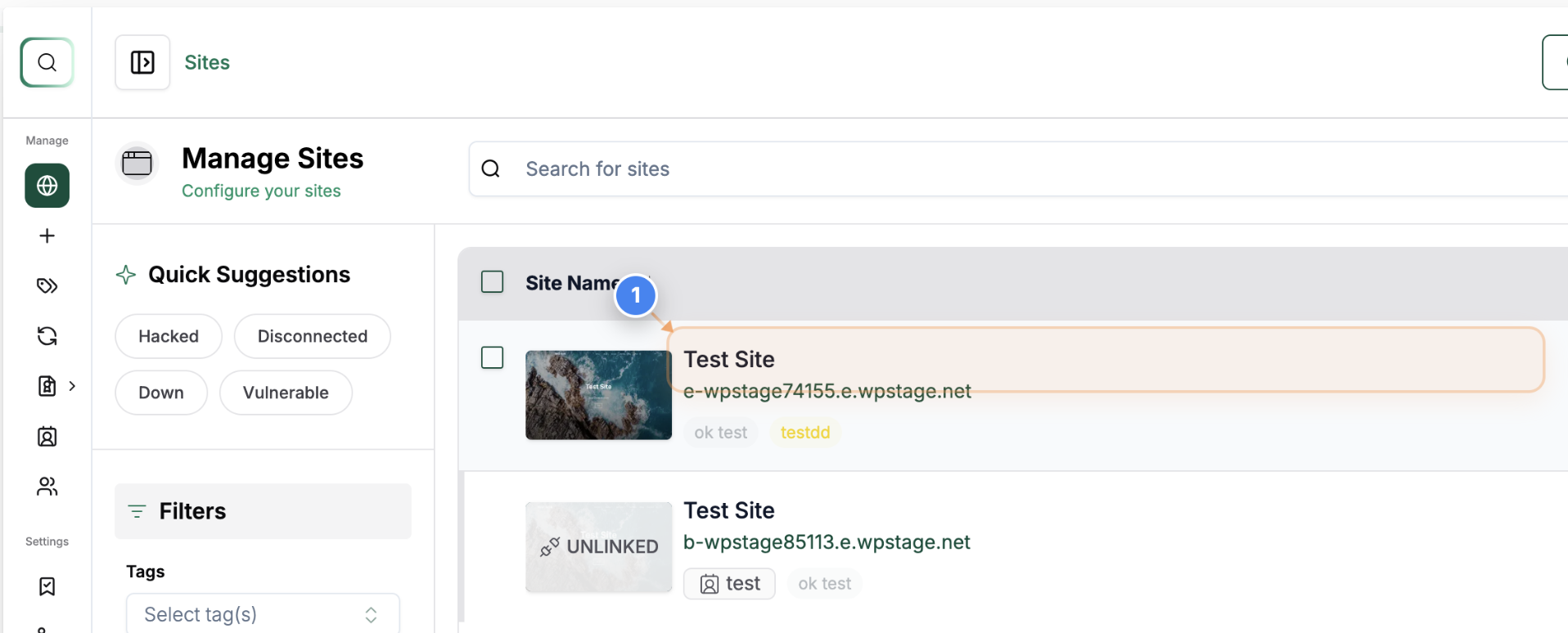
Task: Open the globe Sites icon in sidebar
Action: 47,186
